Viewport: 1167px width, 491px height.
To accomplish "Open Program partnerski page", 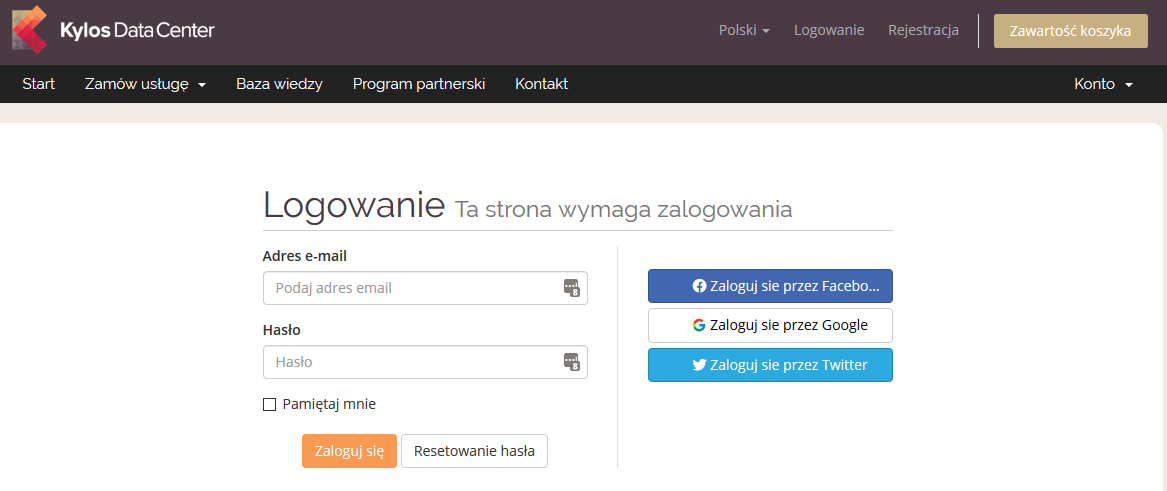I will tap(419, 84).
